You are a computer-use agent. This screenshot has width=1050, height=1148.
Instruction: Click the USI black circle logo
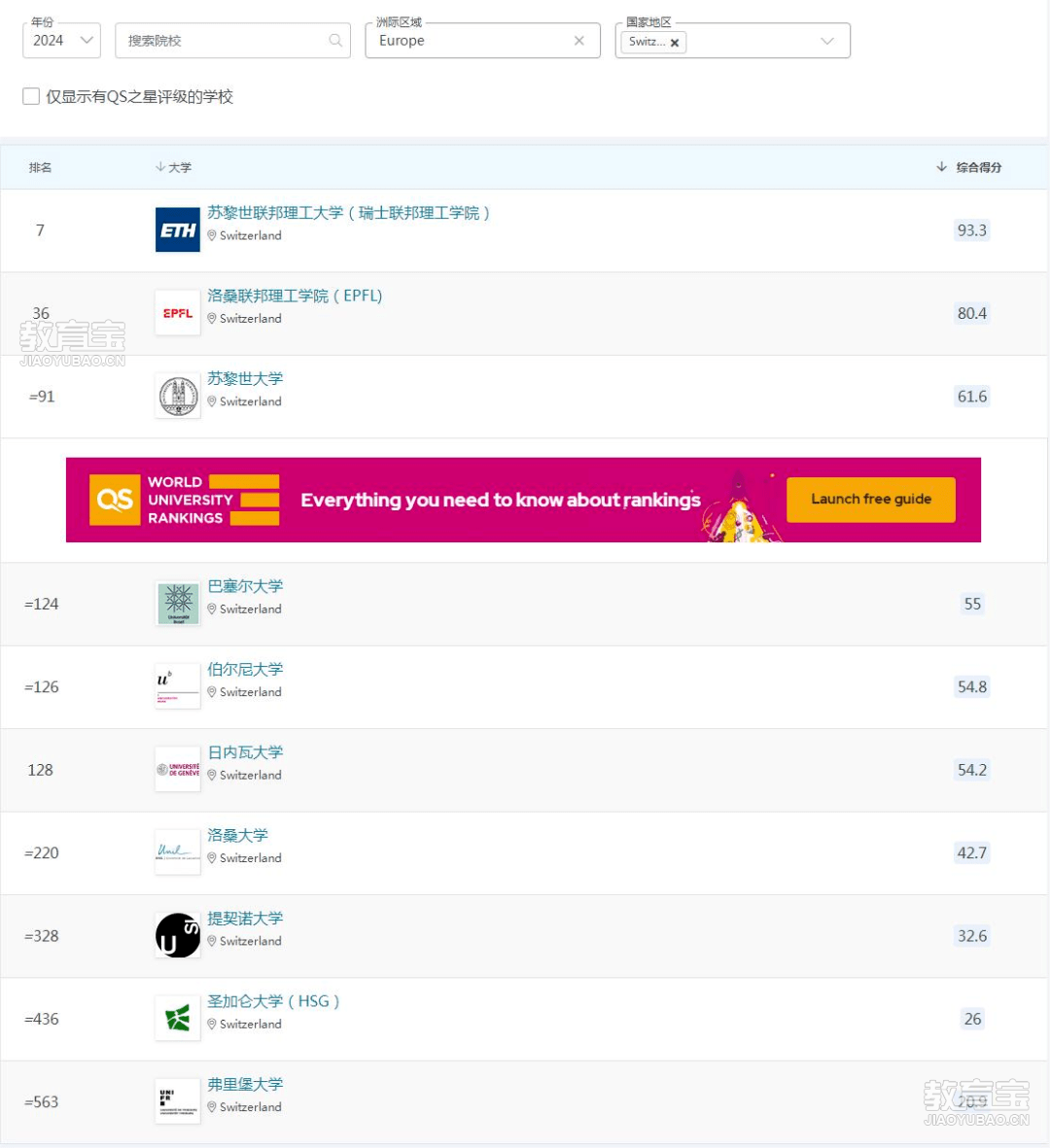[x=177, y=935]
